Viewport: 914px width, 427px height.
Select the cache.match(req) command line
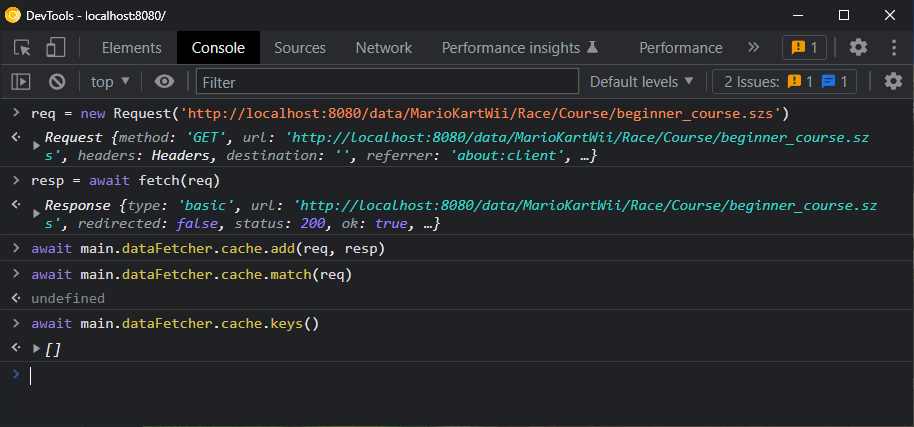tap(192, 274)
